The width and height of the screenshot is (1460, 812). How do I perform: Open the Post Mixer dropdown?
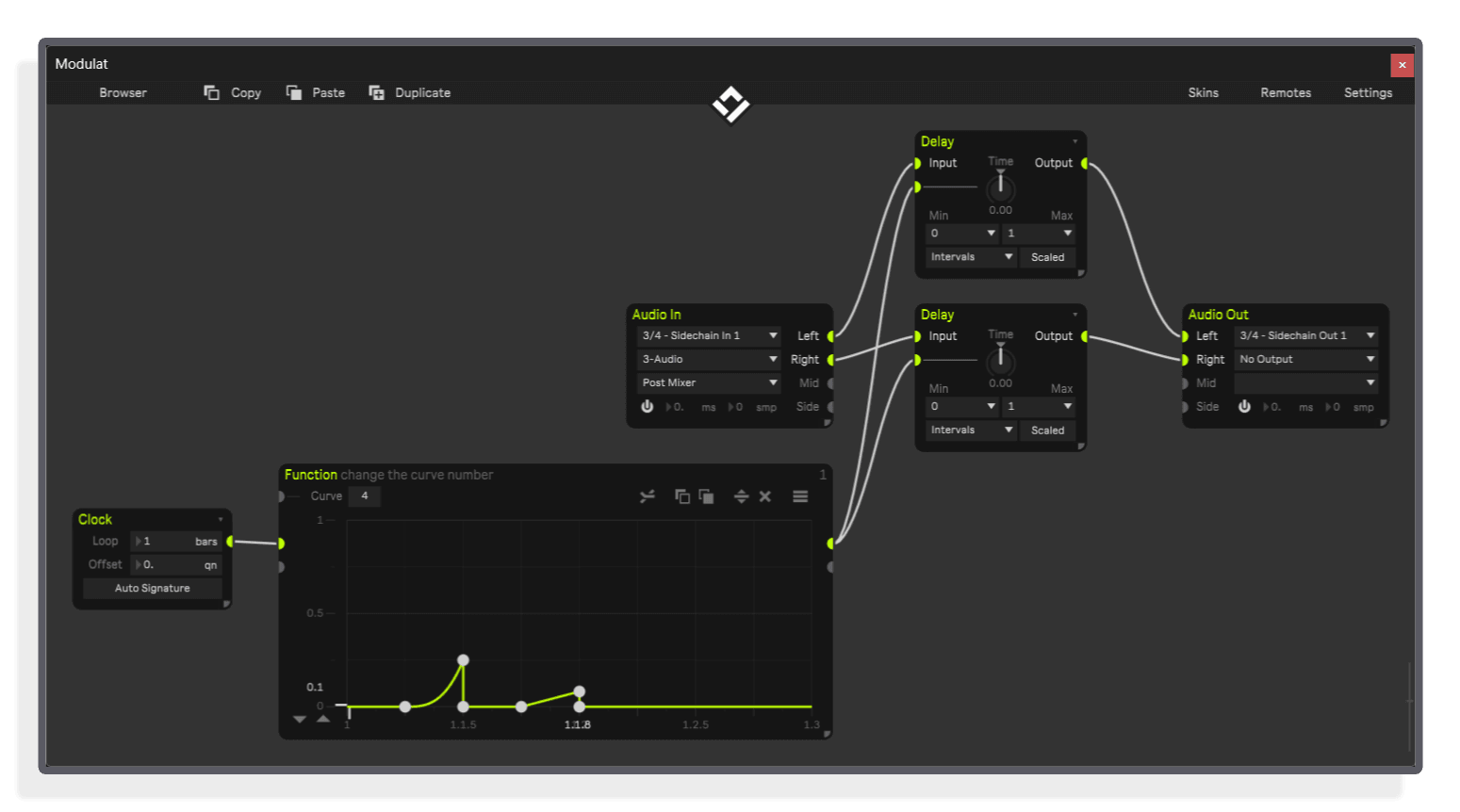pyautogui.click(x=709, y=383)
